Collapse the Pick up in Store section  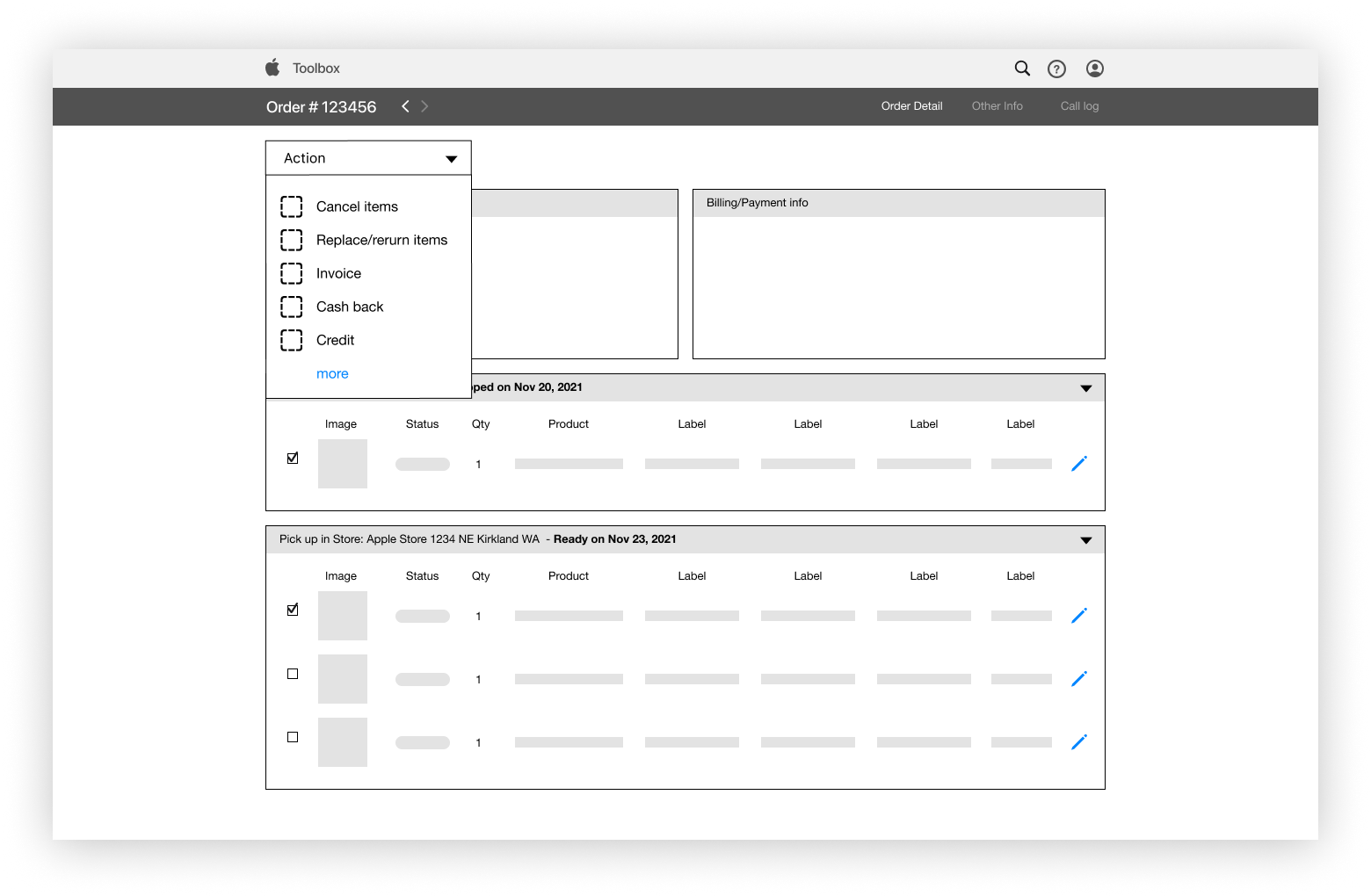pyautogui.click(x=1086, y=540)
